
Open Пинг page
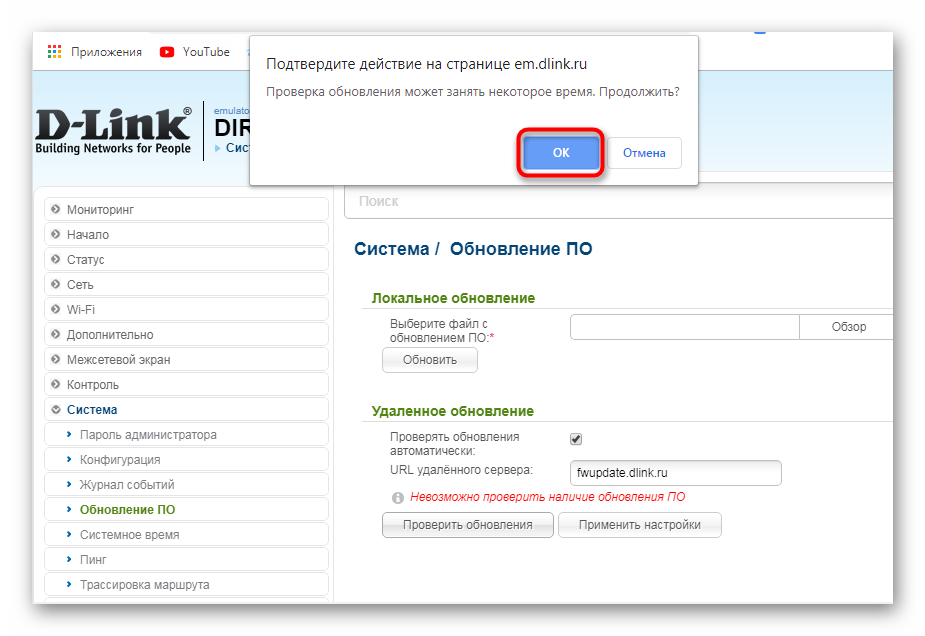186,559
